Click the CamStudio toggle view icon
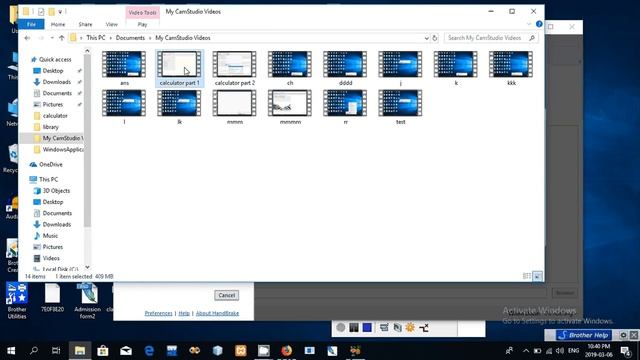This screenshot has width=640, height=360. [384, 327]
